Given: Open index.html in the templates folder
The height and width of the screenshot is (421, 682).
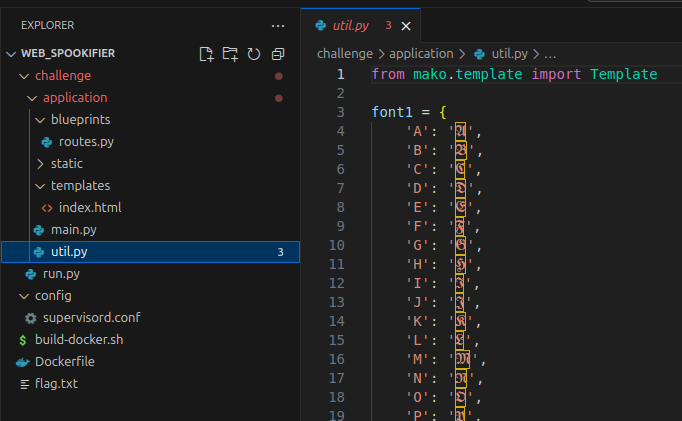Looking at the screenshot, I should [90, 207].
